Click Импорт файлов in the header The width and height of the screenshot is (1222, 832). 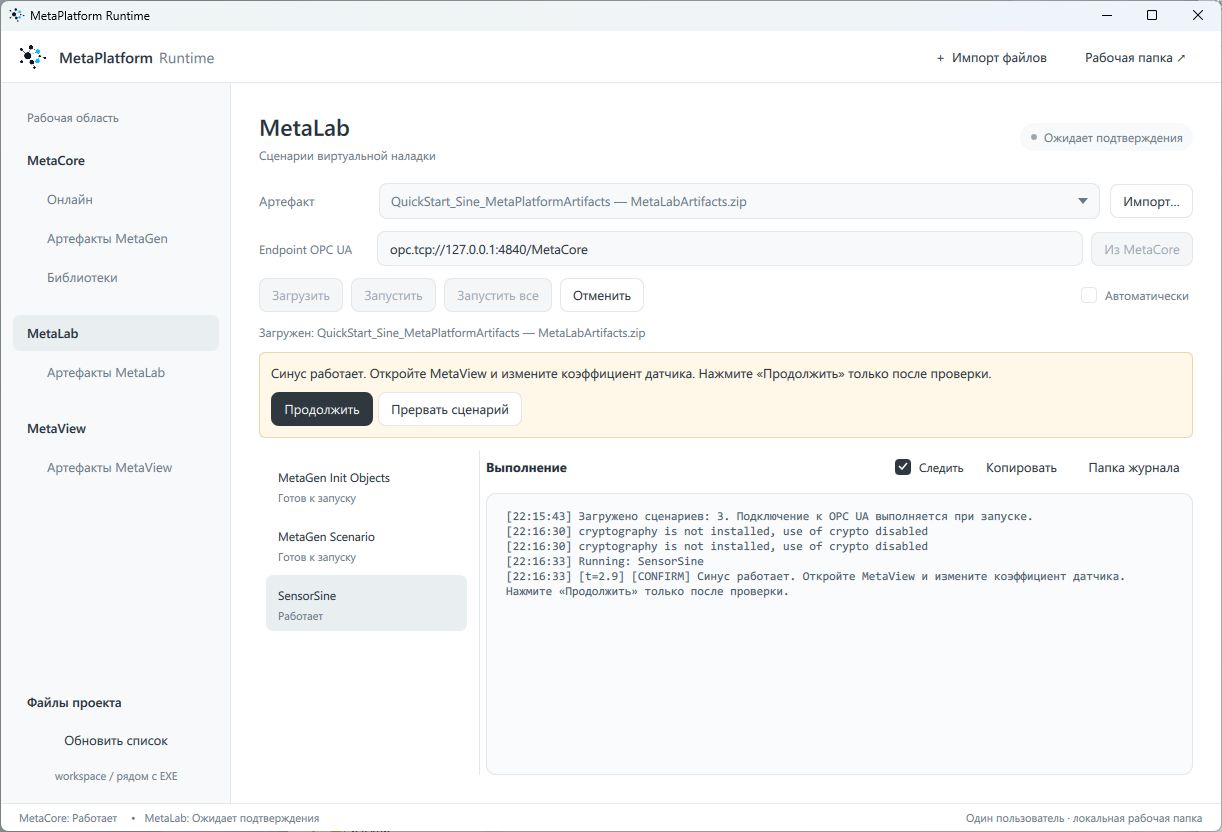point(992,58)
